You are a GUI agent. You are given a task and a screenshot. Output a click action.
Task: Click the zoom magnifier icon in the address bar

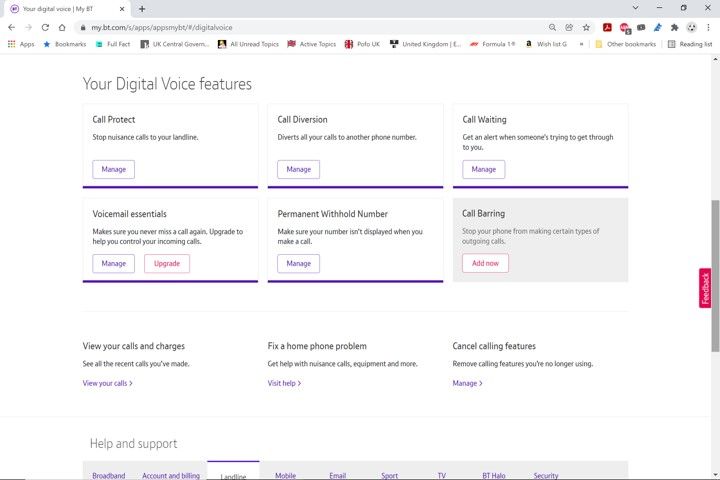[x=553, y=28]
